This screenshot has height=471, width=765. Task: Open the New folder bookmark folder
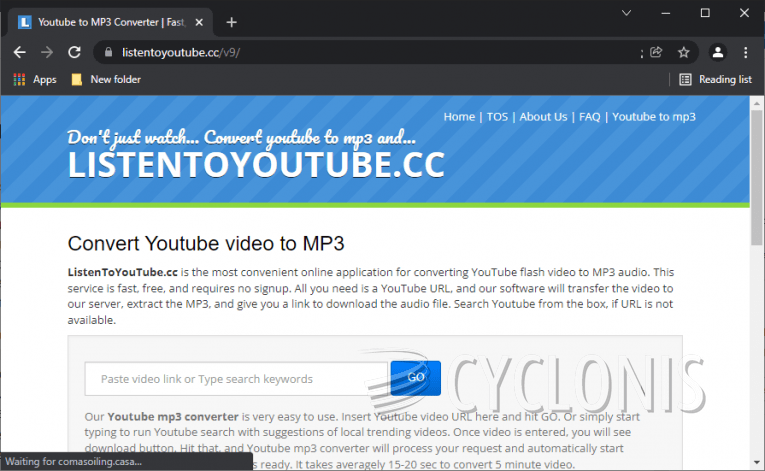click(105, 79)
